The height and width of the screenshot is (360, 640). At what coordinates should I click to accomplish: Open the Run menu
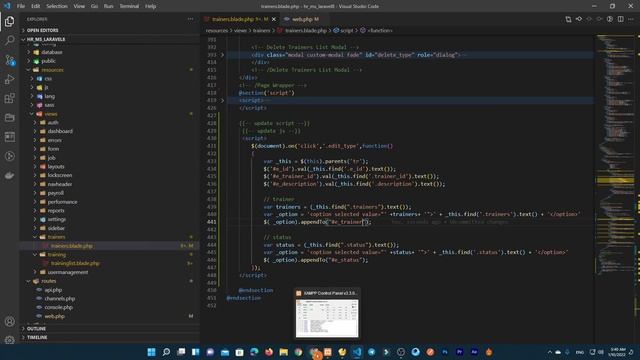(x=108, y=6)
